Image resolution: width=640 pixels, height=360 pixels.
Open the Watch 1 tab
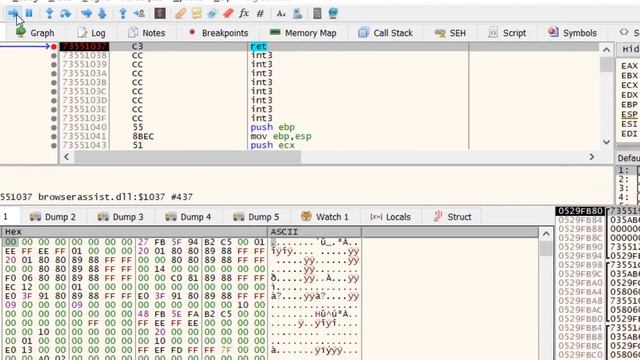point(325,217)
